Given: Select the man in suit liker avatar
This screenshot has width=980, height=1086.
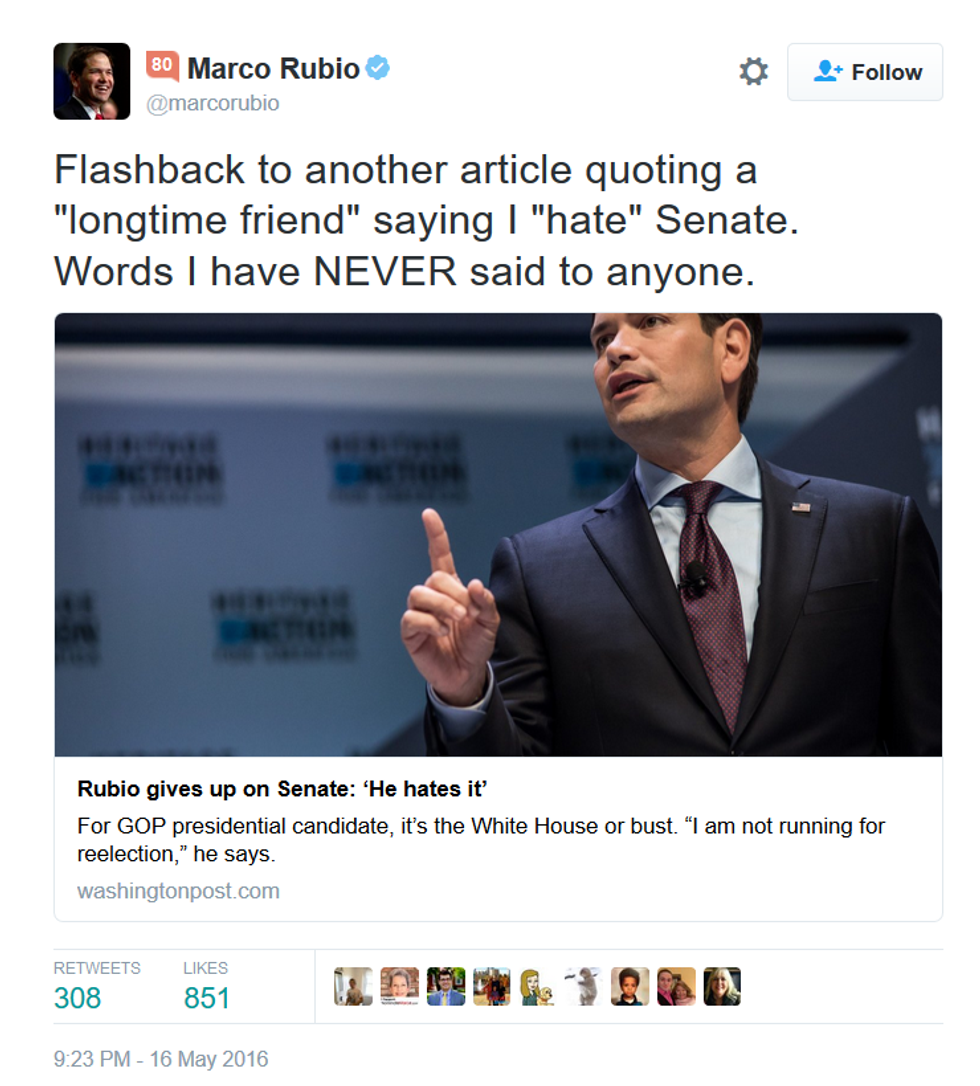Looking at the screenshot, I should click(446, 986).
